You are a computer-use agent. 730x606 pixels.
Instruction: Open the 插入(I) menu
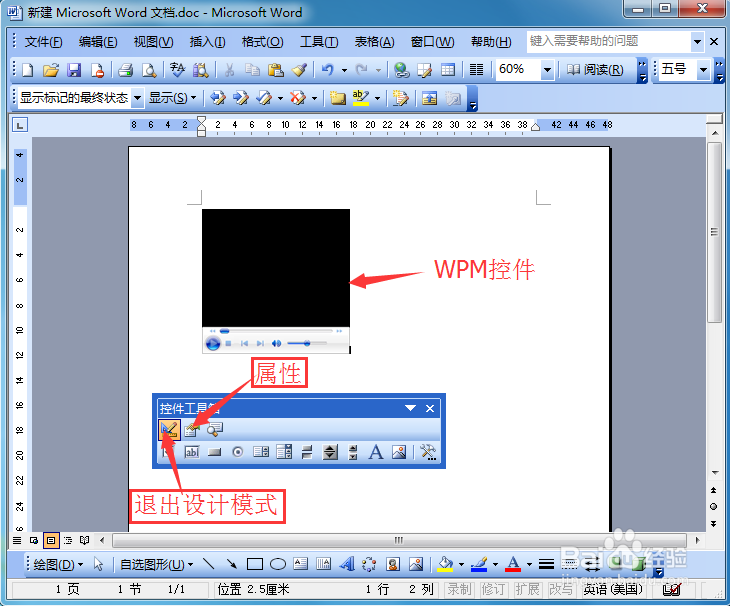207,42
